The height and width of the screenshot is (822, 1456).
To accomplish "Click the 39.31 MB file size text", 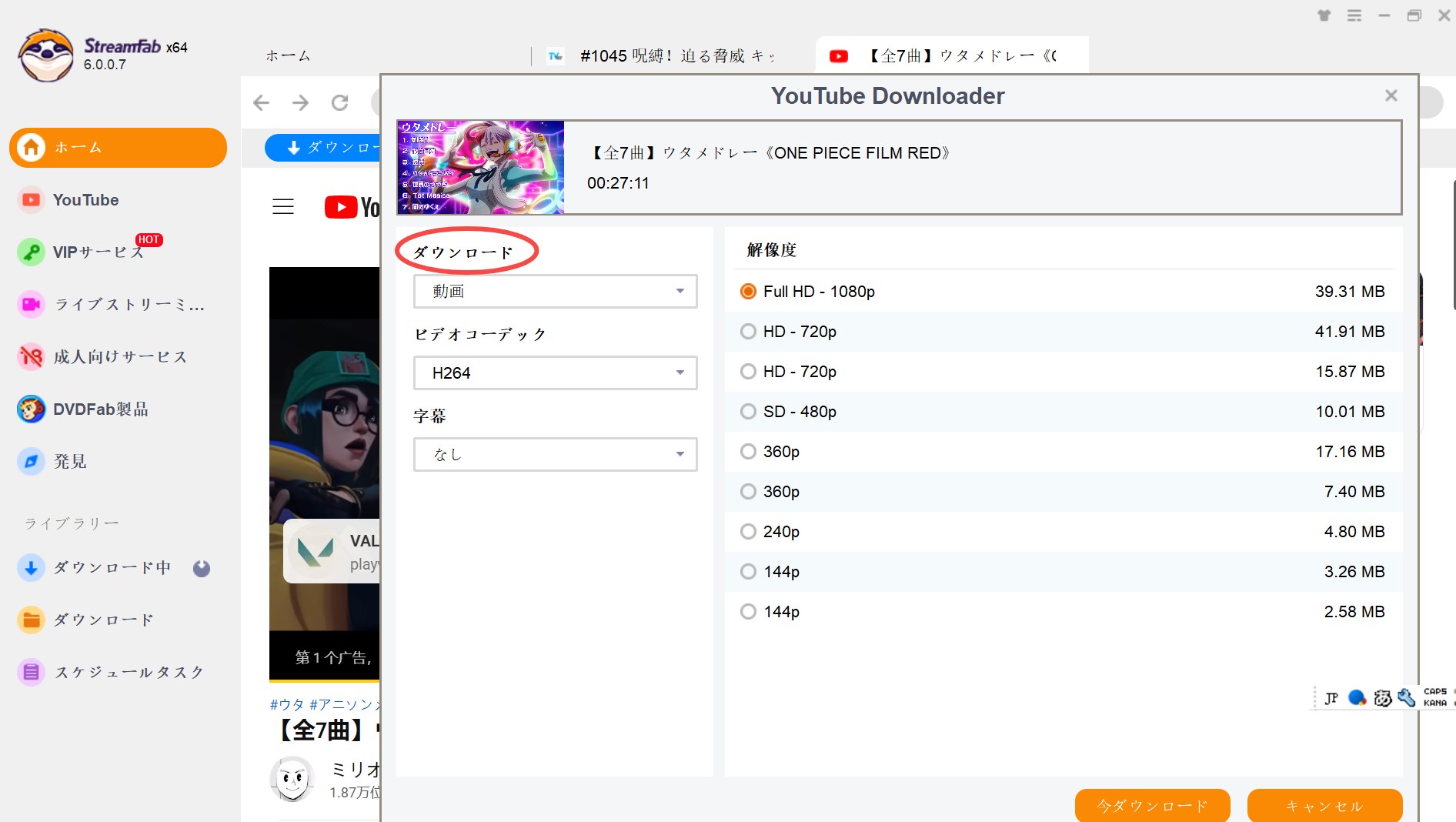I will 1349,292.
